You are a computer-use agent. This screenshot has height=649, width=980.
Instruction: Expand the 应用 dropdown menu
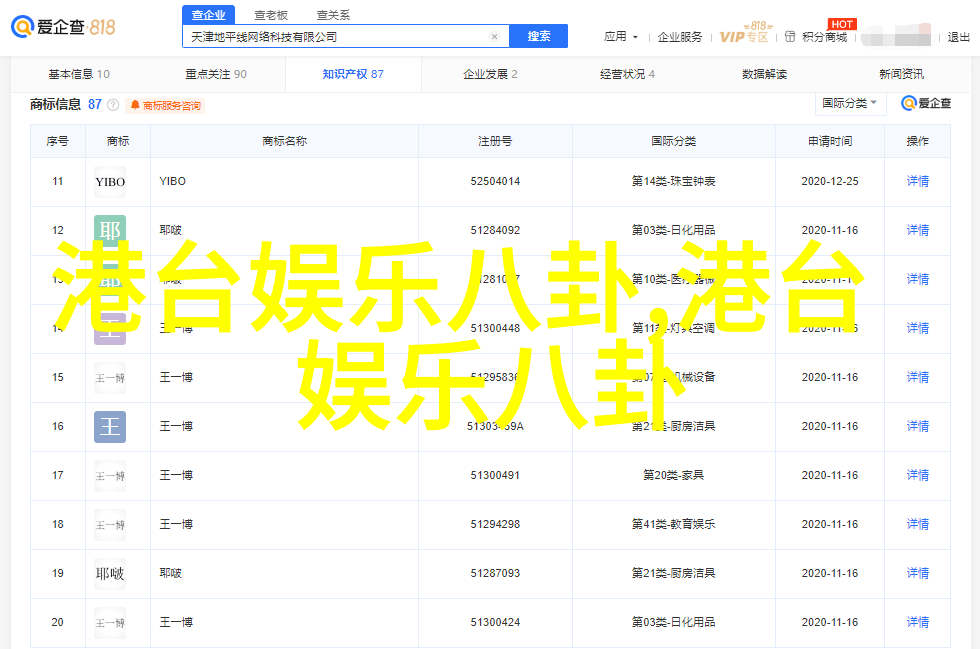tap(621, 37)
